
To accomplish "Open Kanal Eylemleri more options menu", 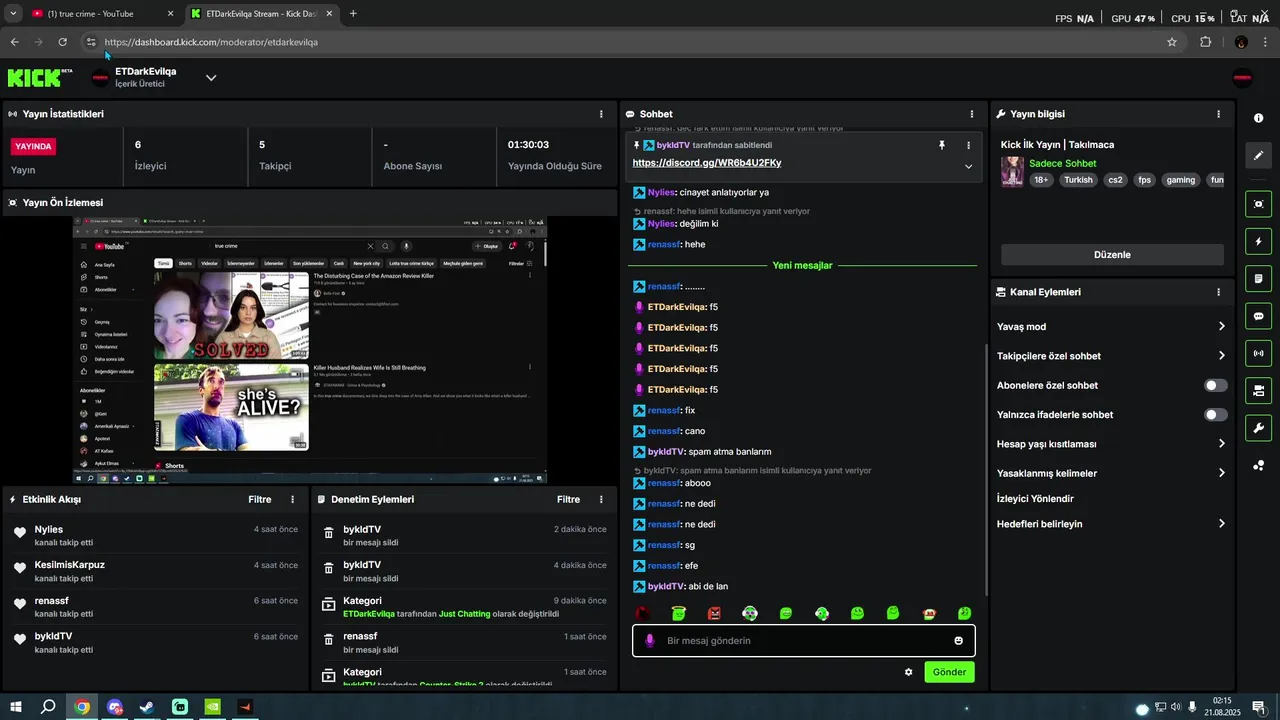I will pyautogui.click(x=1218, y=292).
